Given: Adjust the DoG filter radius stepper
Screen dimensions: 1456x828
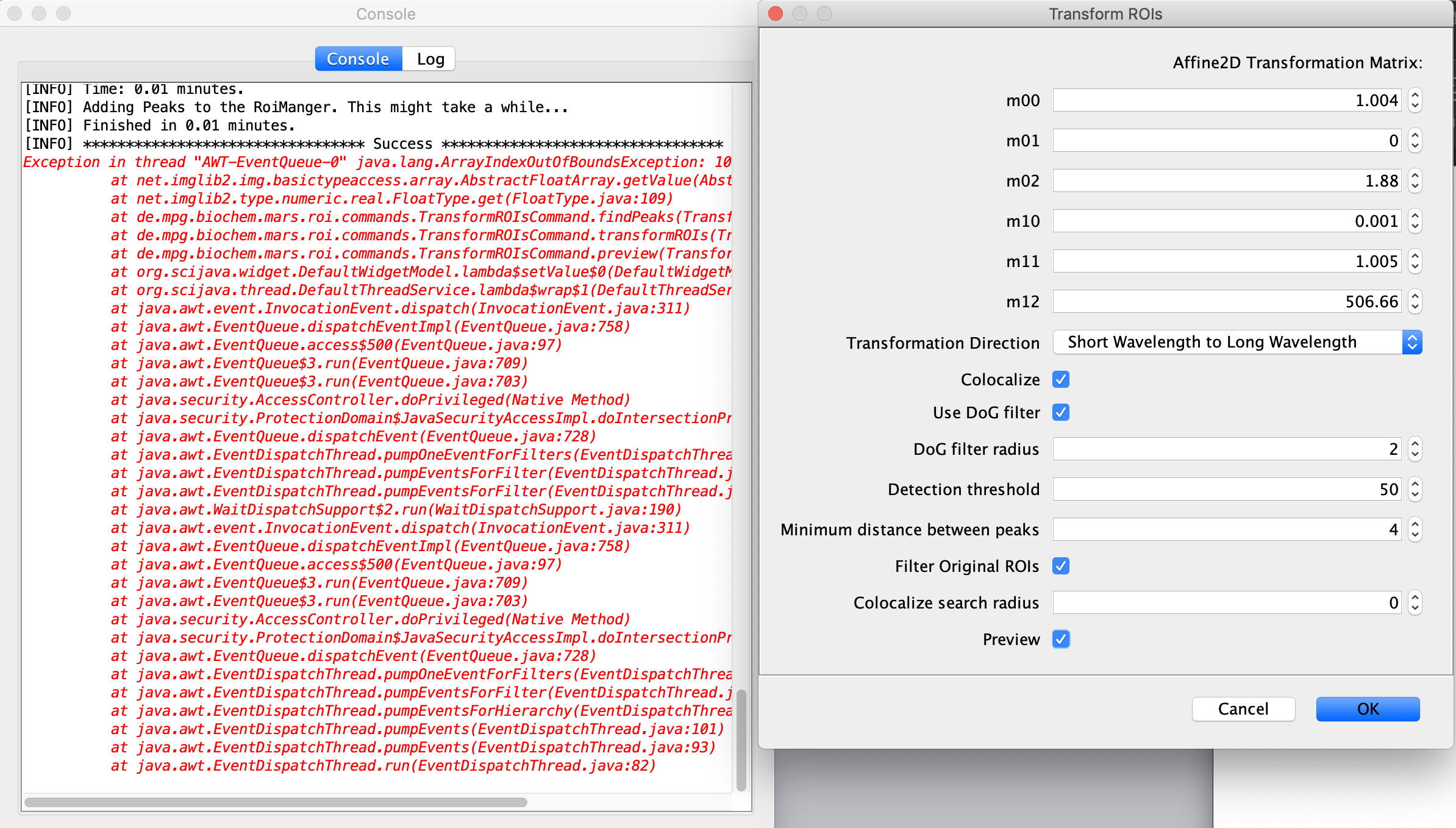Looking at the screenshot, I should click(x=1415, y=449).
